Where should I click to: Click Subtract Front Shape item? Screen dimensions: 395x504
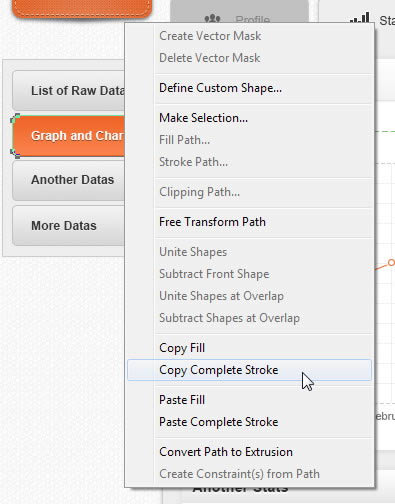249,274
